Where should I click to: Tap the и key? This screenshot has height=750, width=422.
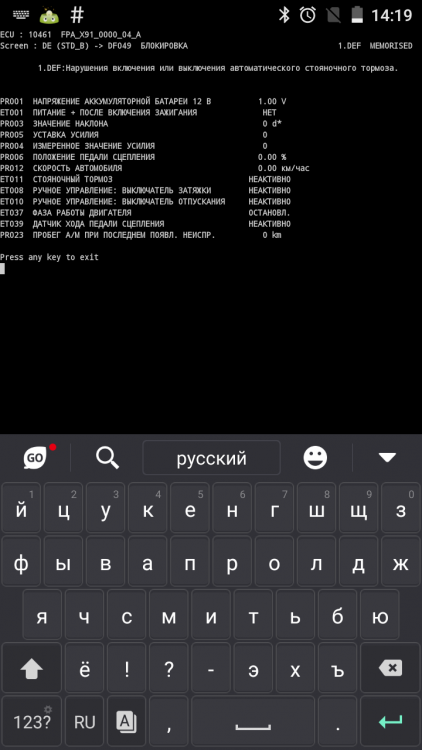(x=211, y=615)
